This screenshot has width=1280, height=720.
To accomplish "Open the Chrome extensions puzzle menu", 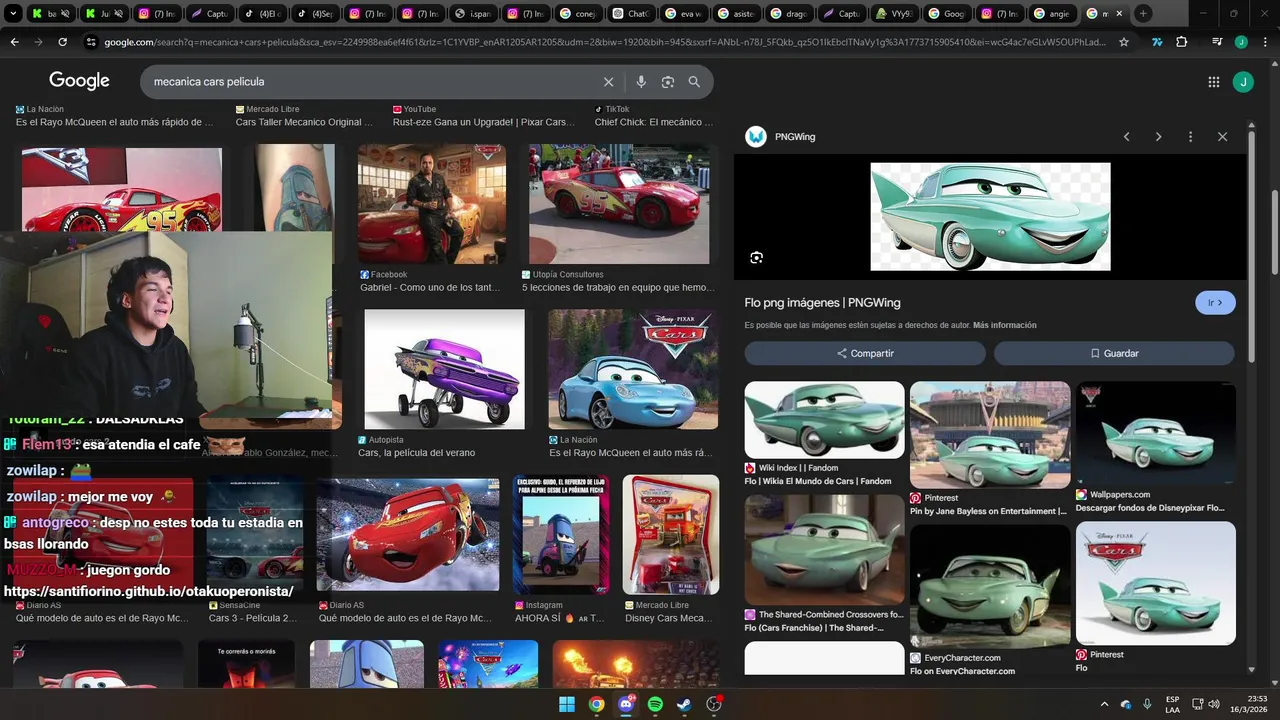I will (x=1182, y=42).
